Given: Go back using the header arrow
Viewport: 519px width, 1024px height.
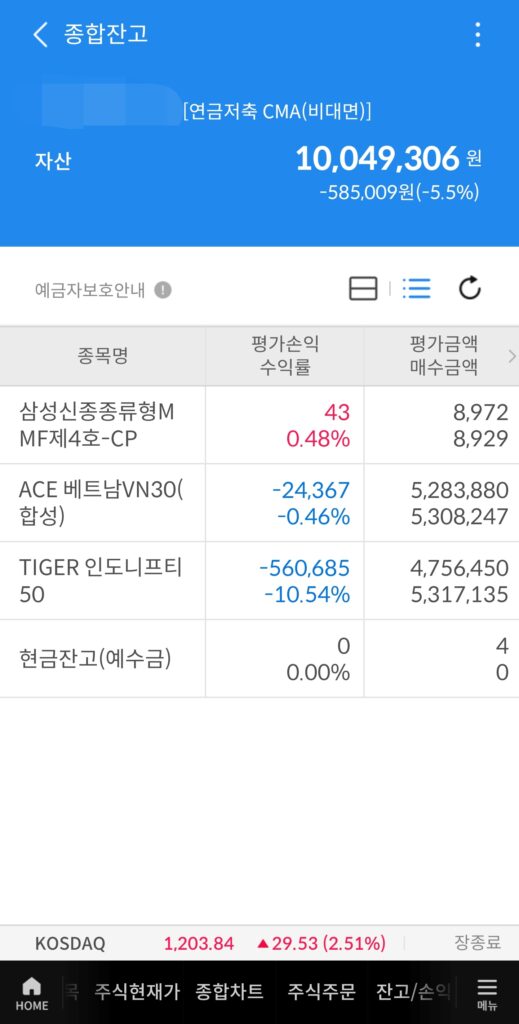Looking at the screenshot, I should point(40,34).
